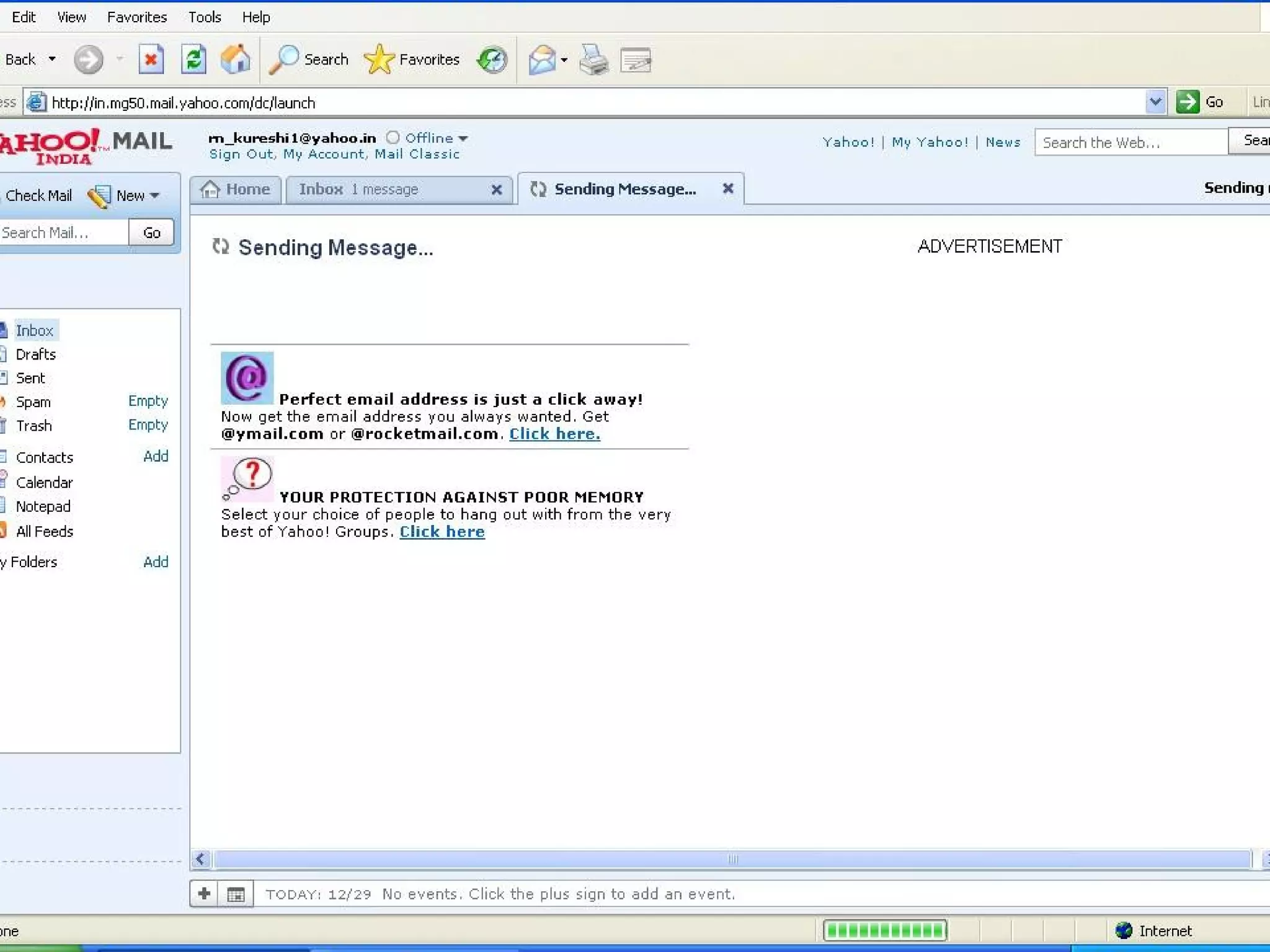
Task: Open the calendar view icon beside plus
Action: tap(236, 894)
